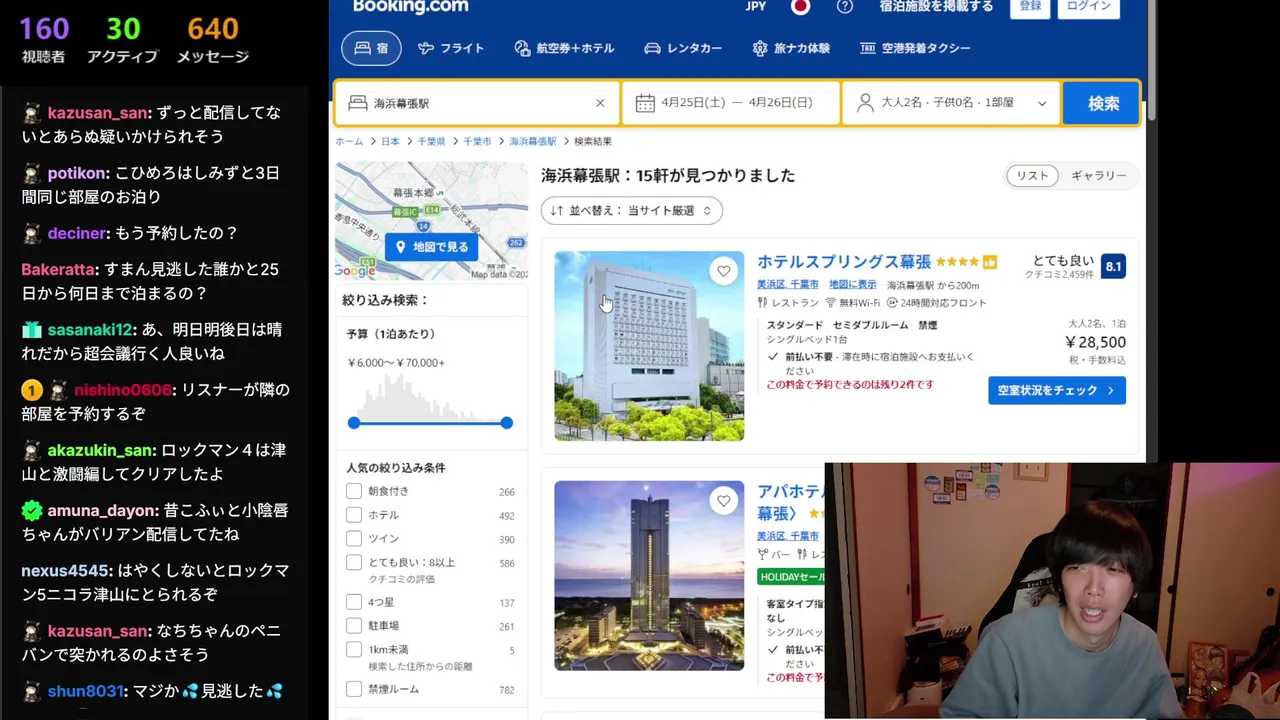The image size is (1280, 720).
Task: Click the numbered badge beside nishino0606
Action: coord(31,390)
